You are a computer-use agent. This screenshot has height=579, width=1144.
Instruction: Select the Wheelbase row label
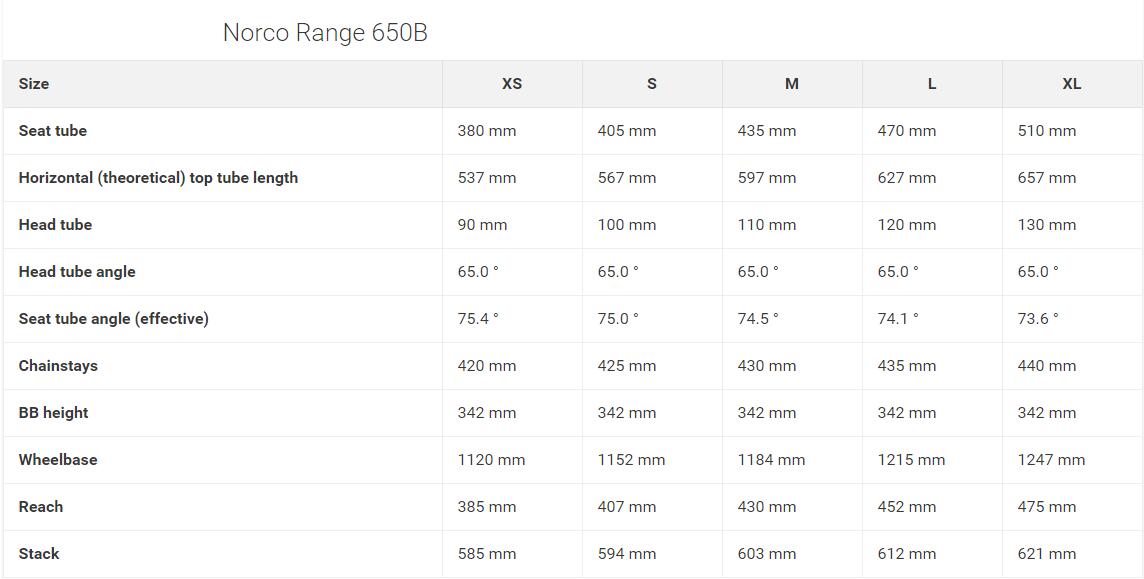pos(58,460)
